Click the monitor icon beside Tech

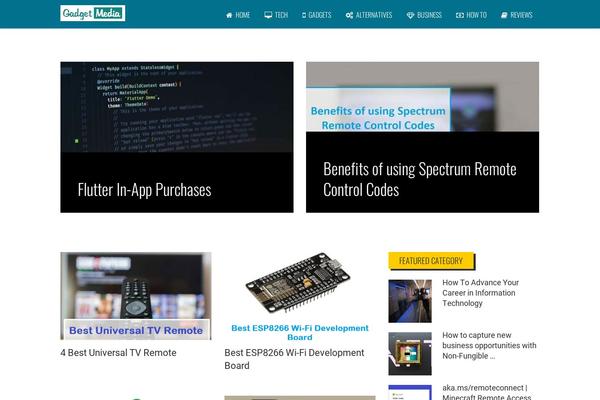click(268, 15)
